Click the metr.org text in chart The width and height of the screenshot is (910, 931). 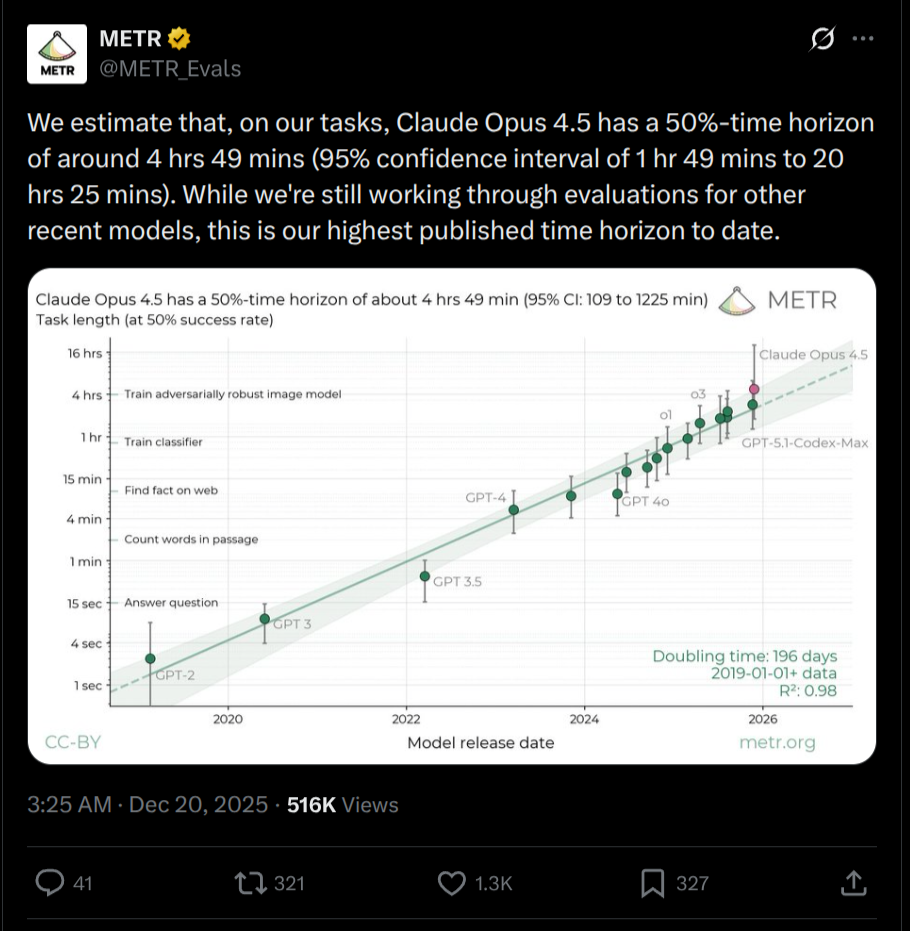click(x=777, y=742)
